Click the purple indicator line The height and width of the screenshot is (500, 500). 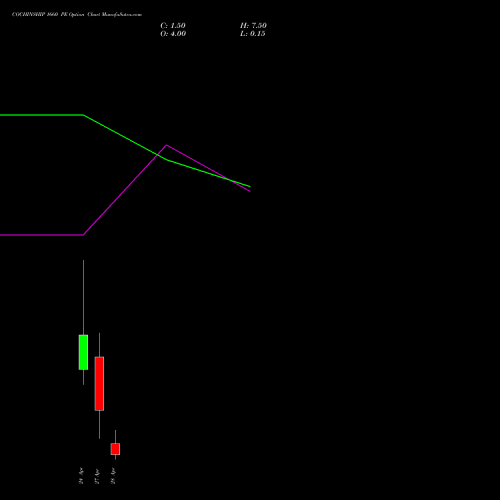[125, 190]
